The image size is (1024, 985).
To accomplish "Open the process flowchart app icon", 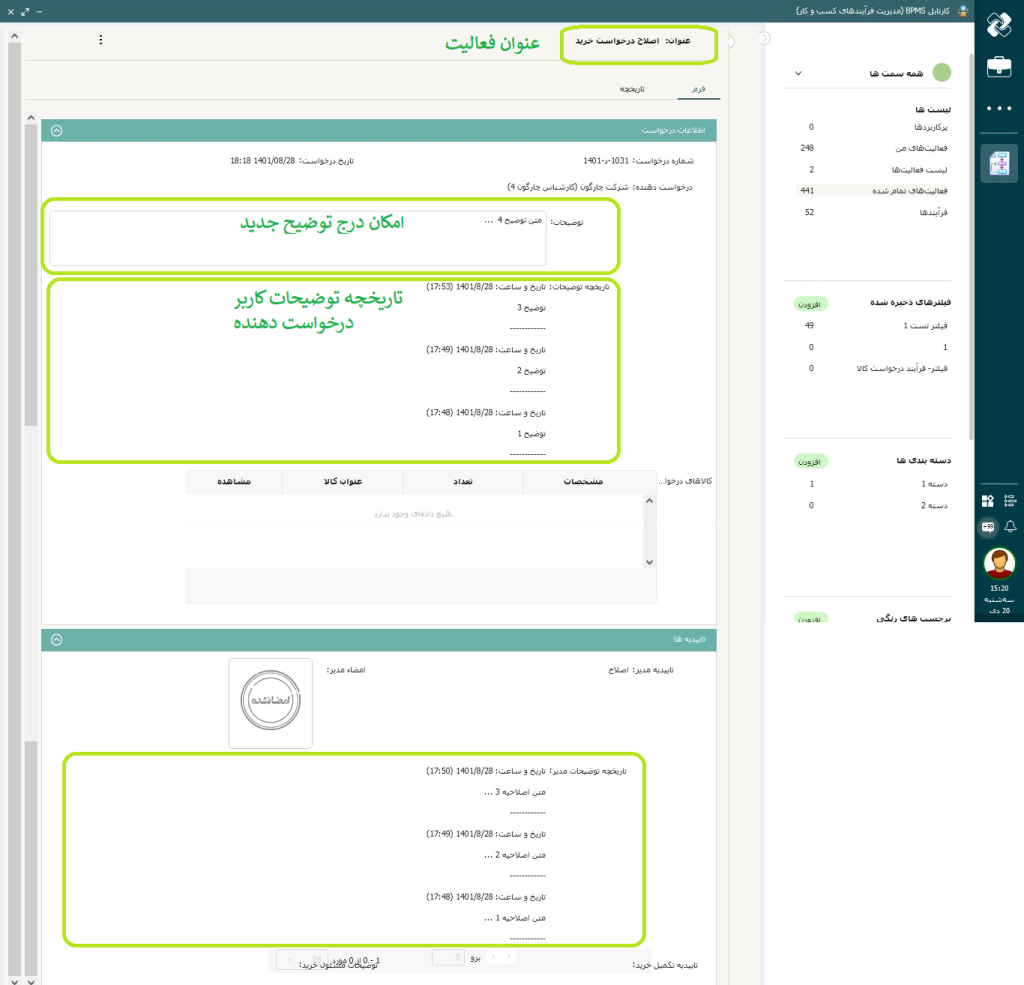I will [x=998, y=164].
